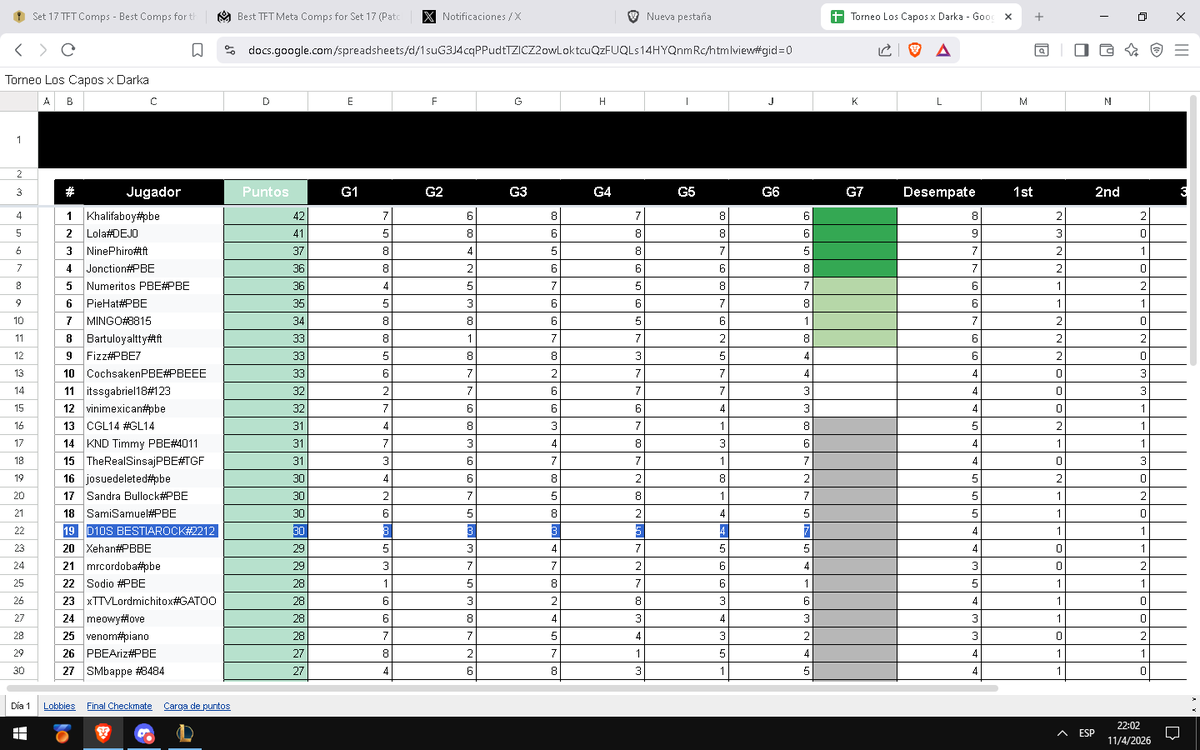Open browser hamburger menu
The width and height of the screenshot is (1200, 750).
1181,50
